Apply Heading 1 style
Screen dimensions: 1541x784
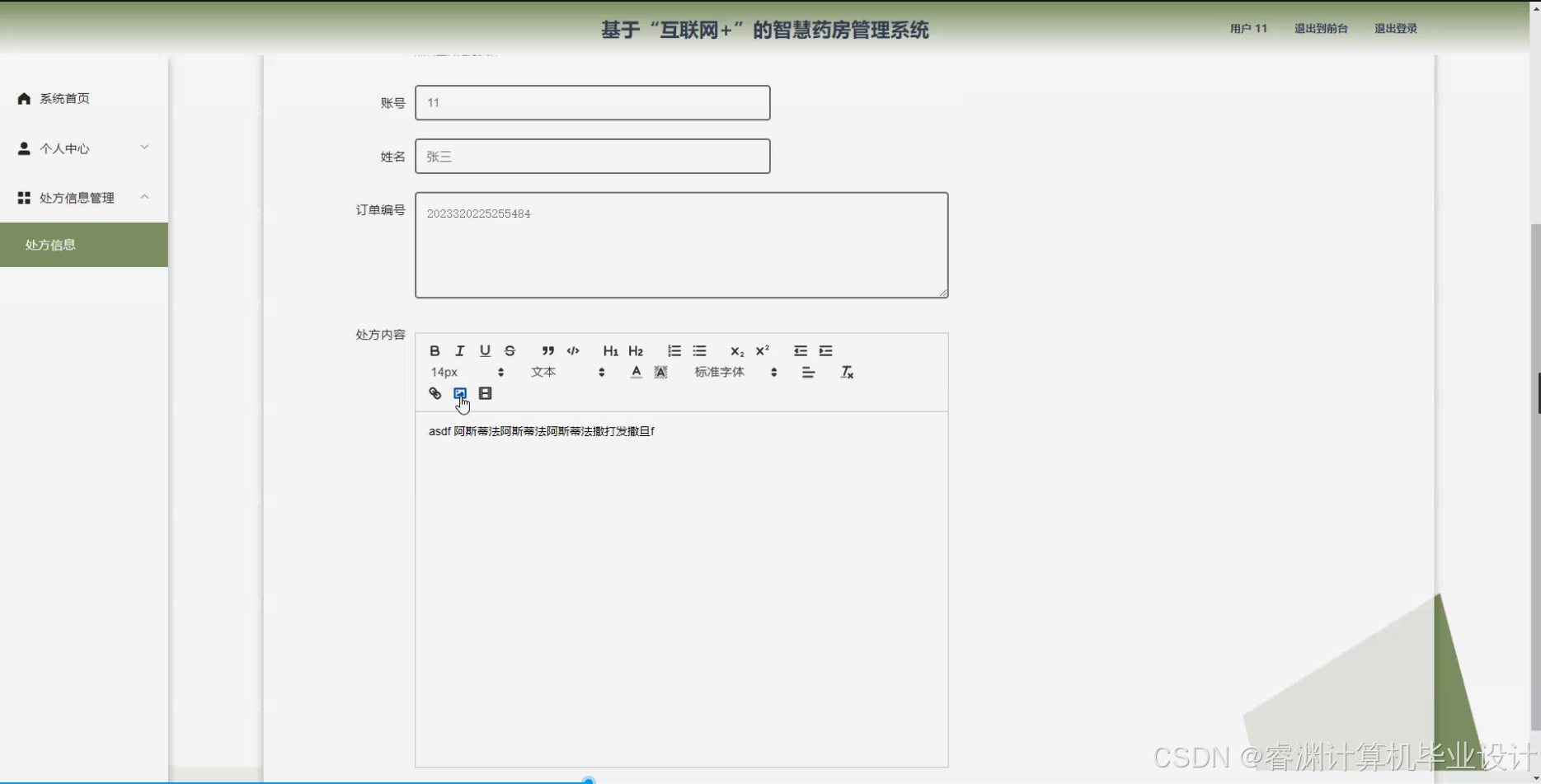[x=610, y=350]
